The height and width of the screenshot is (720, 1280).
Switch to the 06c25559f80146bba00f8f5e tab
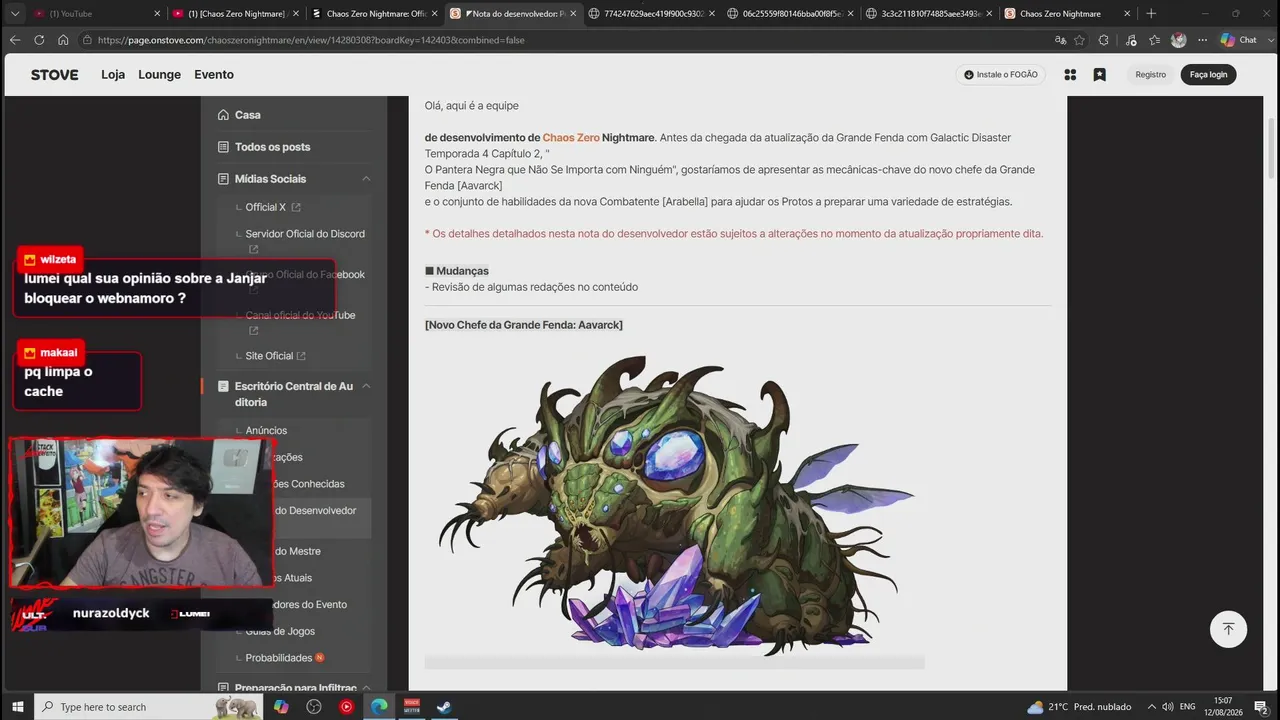tap(789, 14)
